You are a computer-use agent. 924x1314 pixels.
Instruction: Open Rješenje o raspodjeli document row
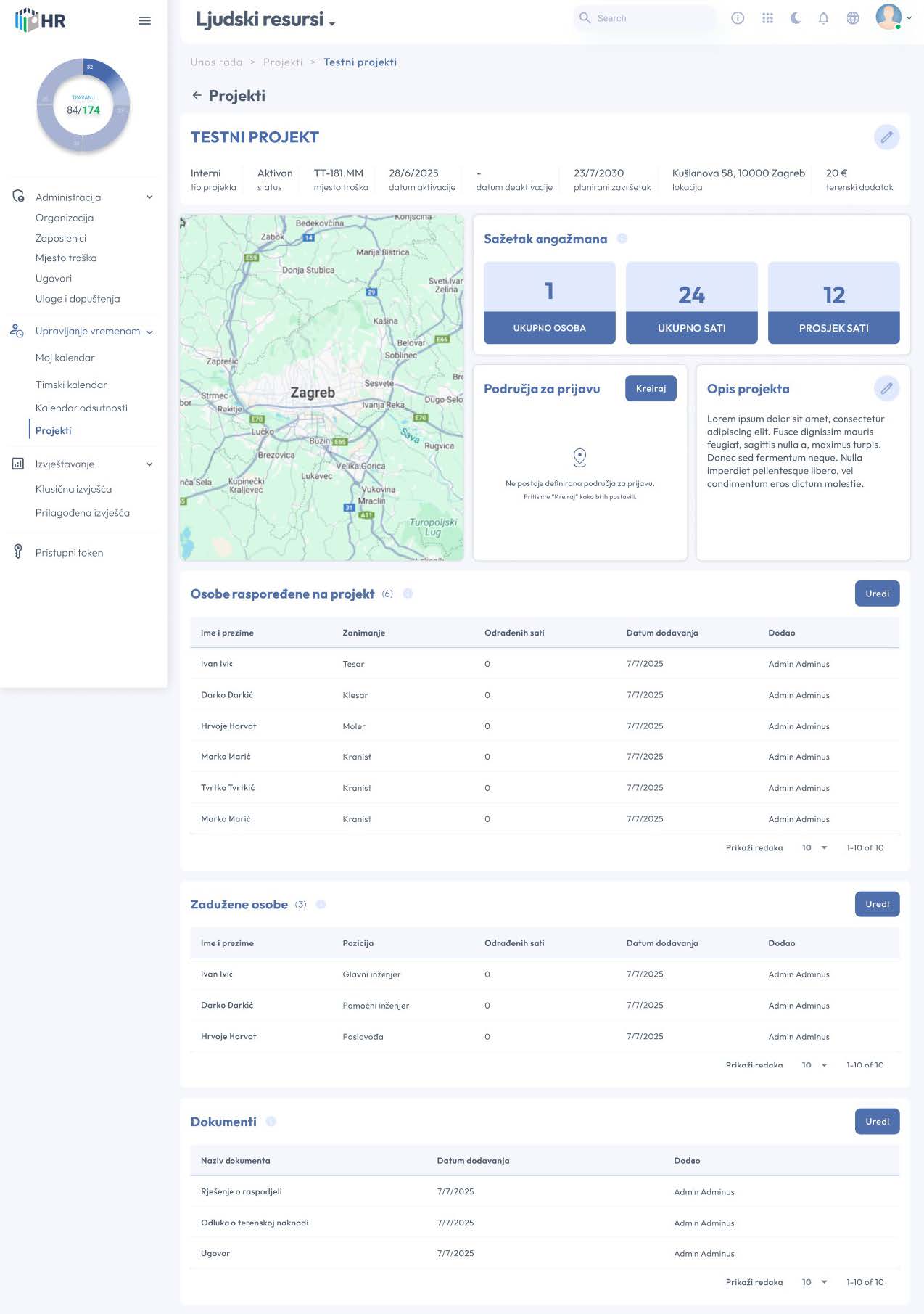545,1191
